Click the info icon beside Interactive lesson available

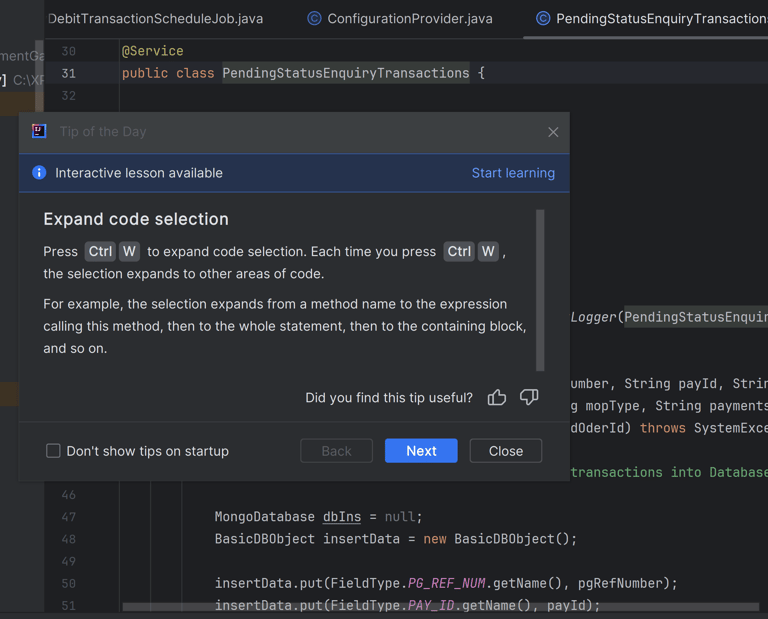coord(39,173)
